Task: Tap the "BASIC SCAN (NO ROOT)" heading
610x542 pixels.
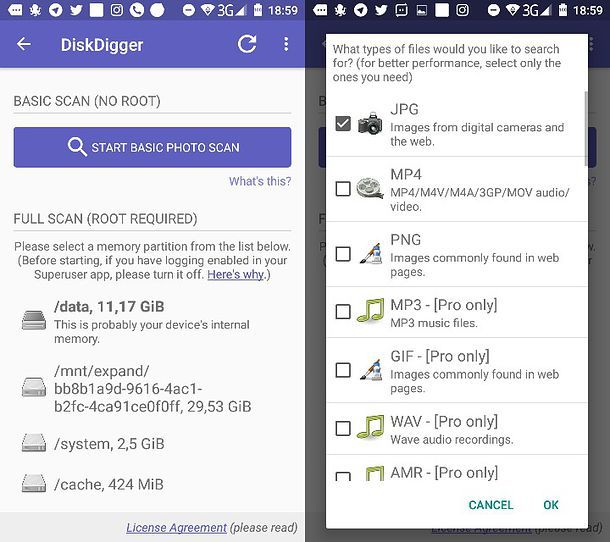Action: pos(87,101)
